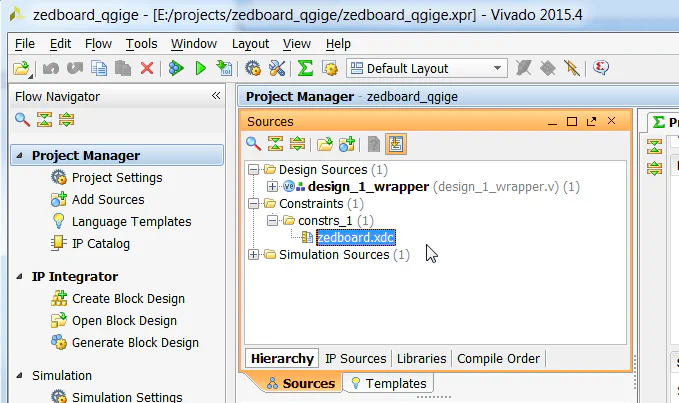Click the red Delete X toolbar icon
679x403 pixels.
tap(146, 68)
